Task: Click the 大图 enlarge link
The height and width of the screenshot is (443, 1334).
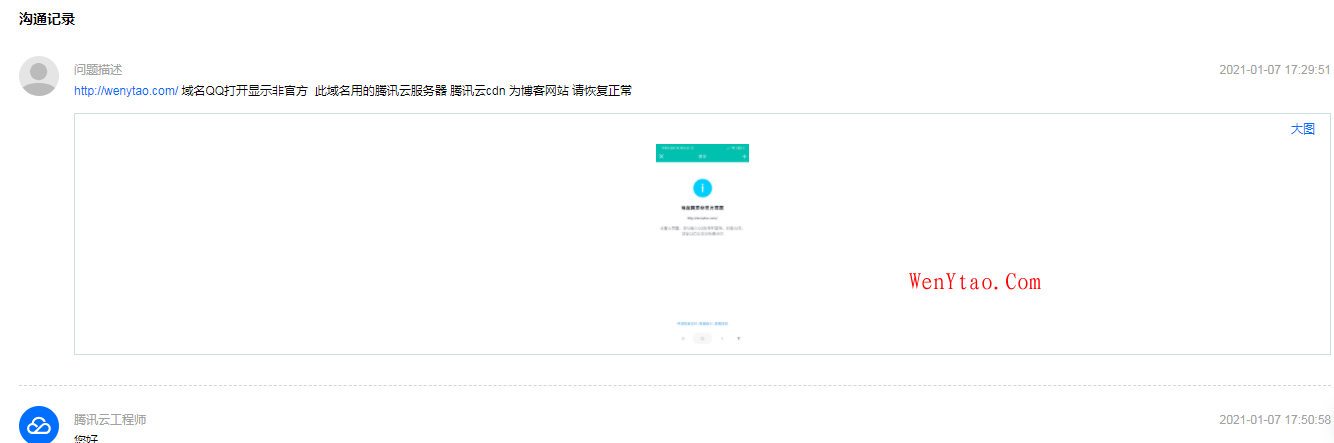Action: [x=1302, y=129]
